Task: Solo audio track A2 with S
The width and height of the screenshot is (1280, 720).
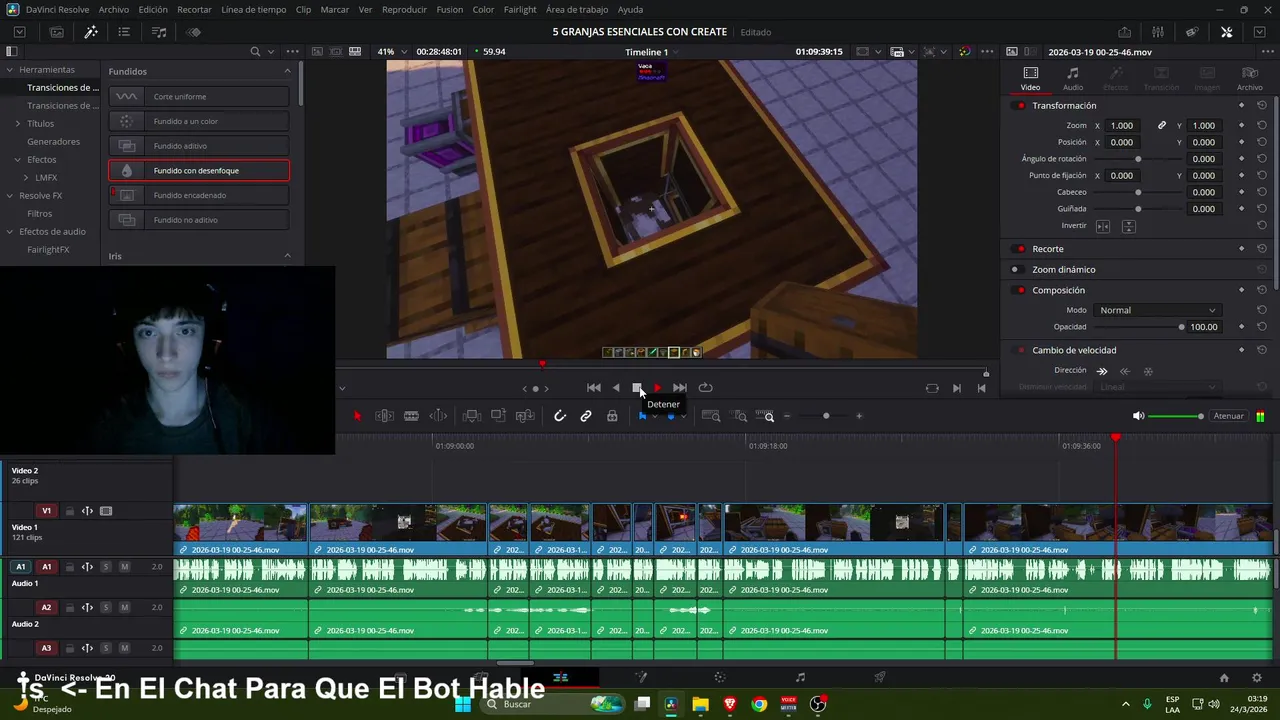Action: [105, 608]
